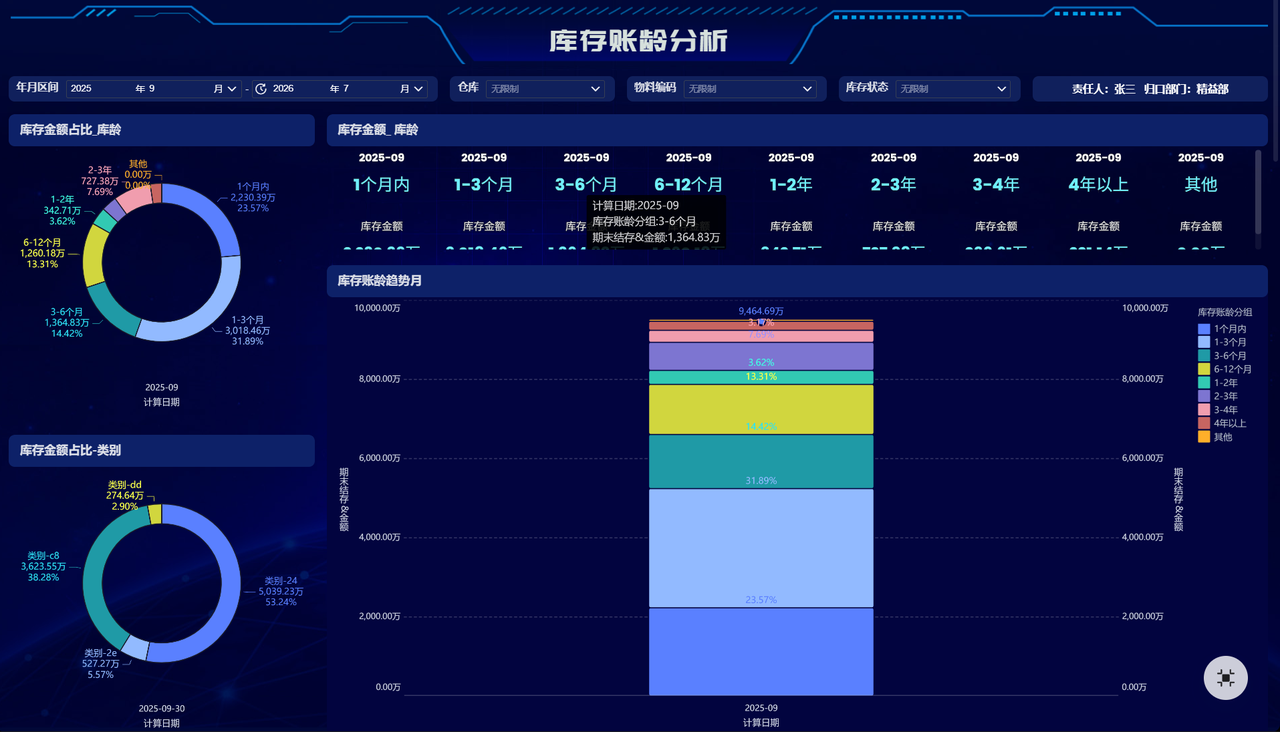Click the 2-3年 card title in 库存金额_库龄
Screen dimensions: 1280x732
[893, 185]
